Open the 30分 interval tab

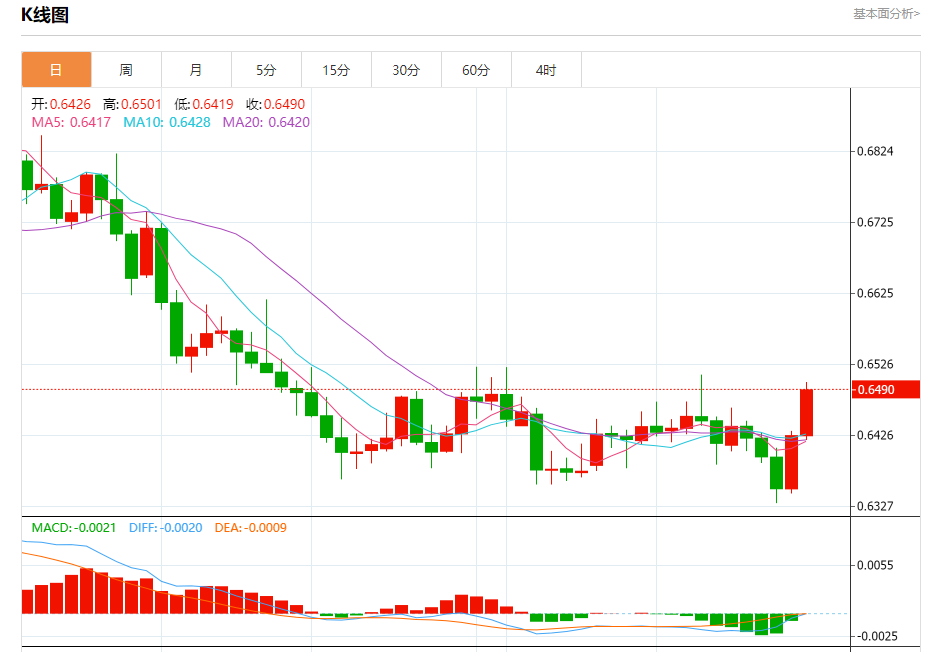click(406, 70)
